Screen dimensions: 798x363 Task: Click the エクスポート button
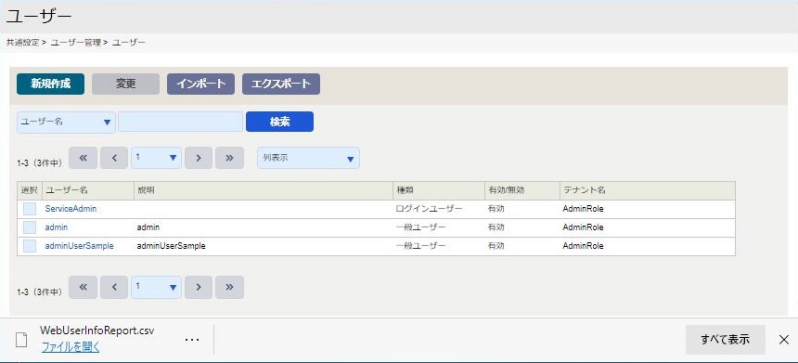[x=281, y=84]
